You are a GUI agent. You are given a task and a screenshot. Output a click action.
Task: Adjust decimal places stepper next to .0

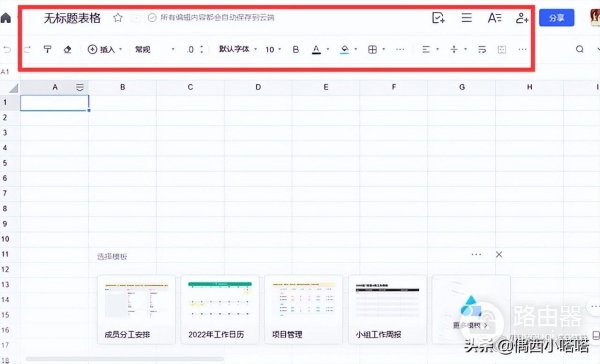201,49
